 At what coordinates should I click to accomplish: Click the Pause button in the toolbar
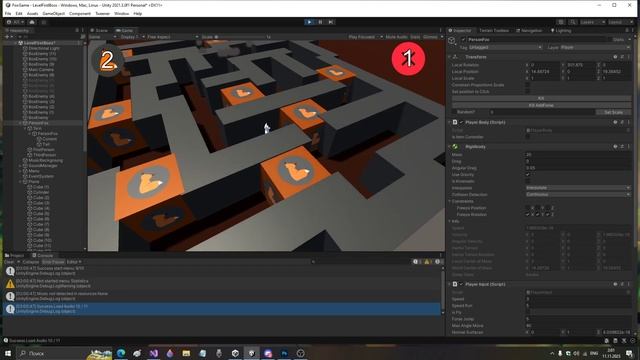320,22
